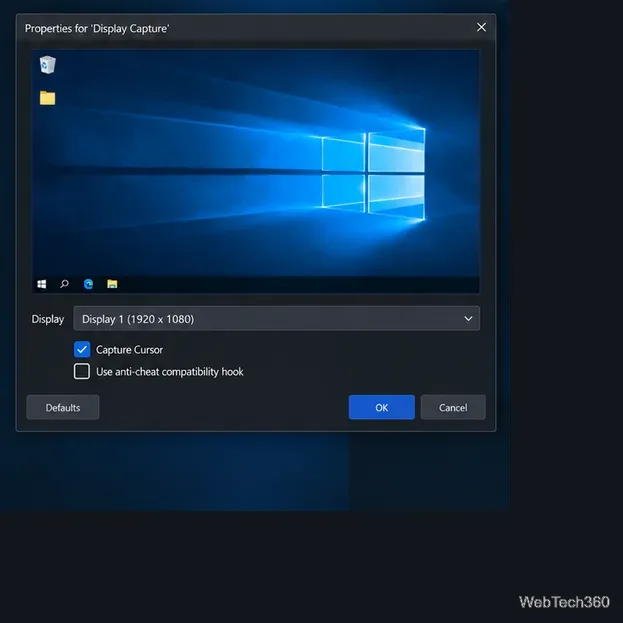Click the search magnifier icon in the preview taskbar

coord(64,284)
